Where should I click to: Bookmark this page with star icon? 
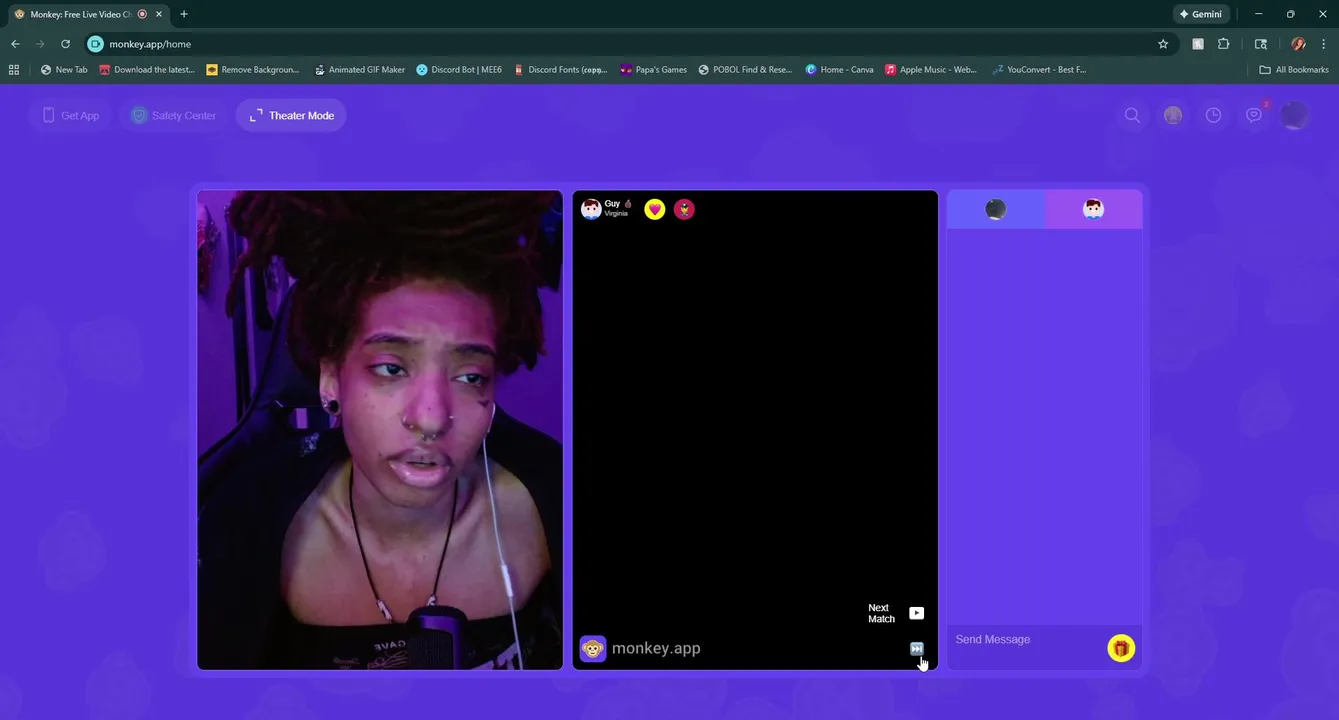coord(1163,44)
